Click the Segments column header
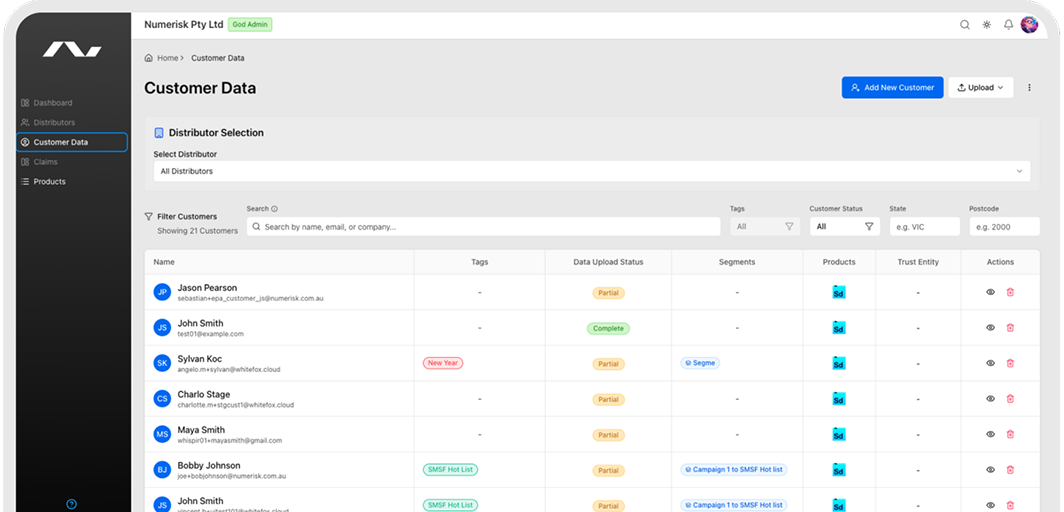Screen dimensions: 1064x512 (x=737, y=262)
